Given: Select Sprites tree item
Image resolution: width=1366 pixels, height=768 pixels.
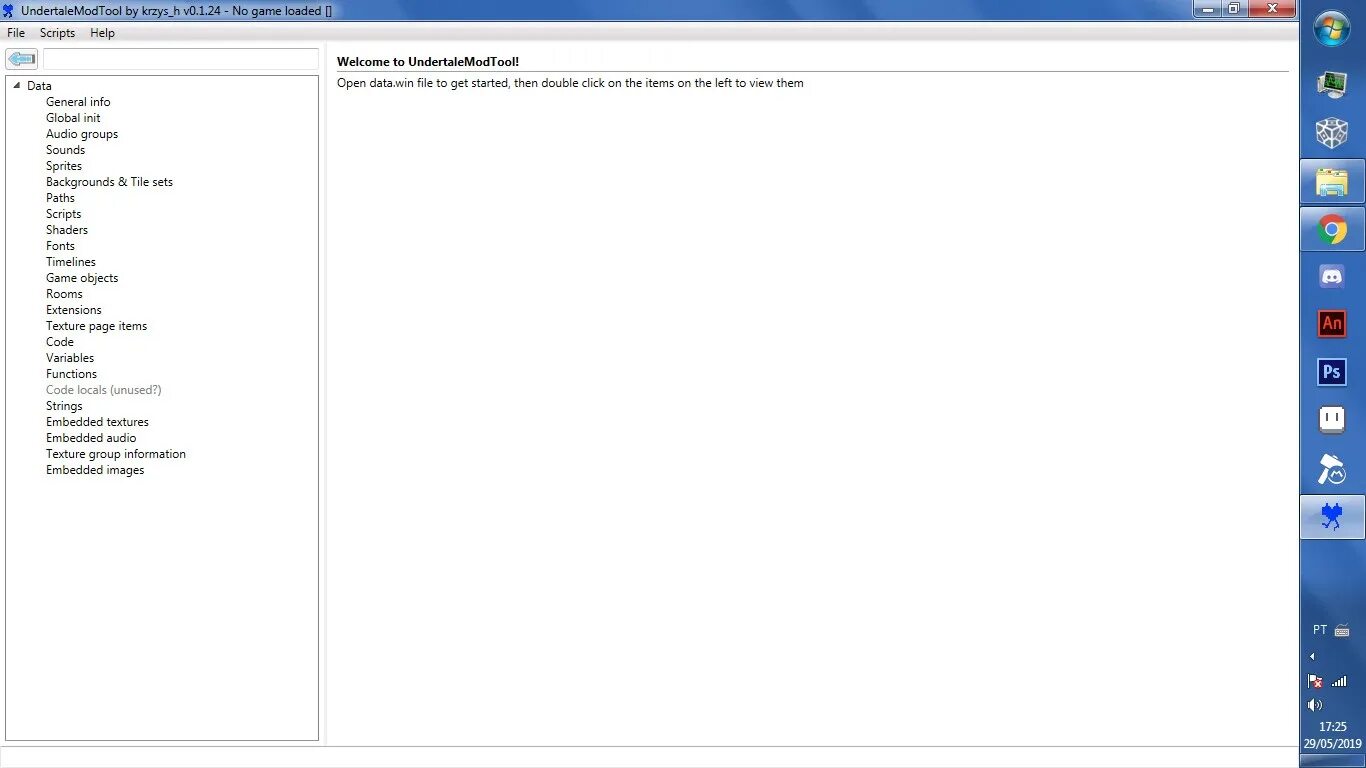Looking at the screenshot, I should [64, 166].
